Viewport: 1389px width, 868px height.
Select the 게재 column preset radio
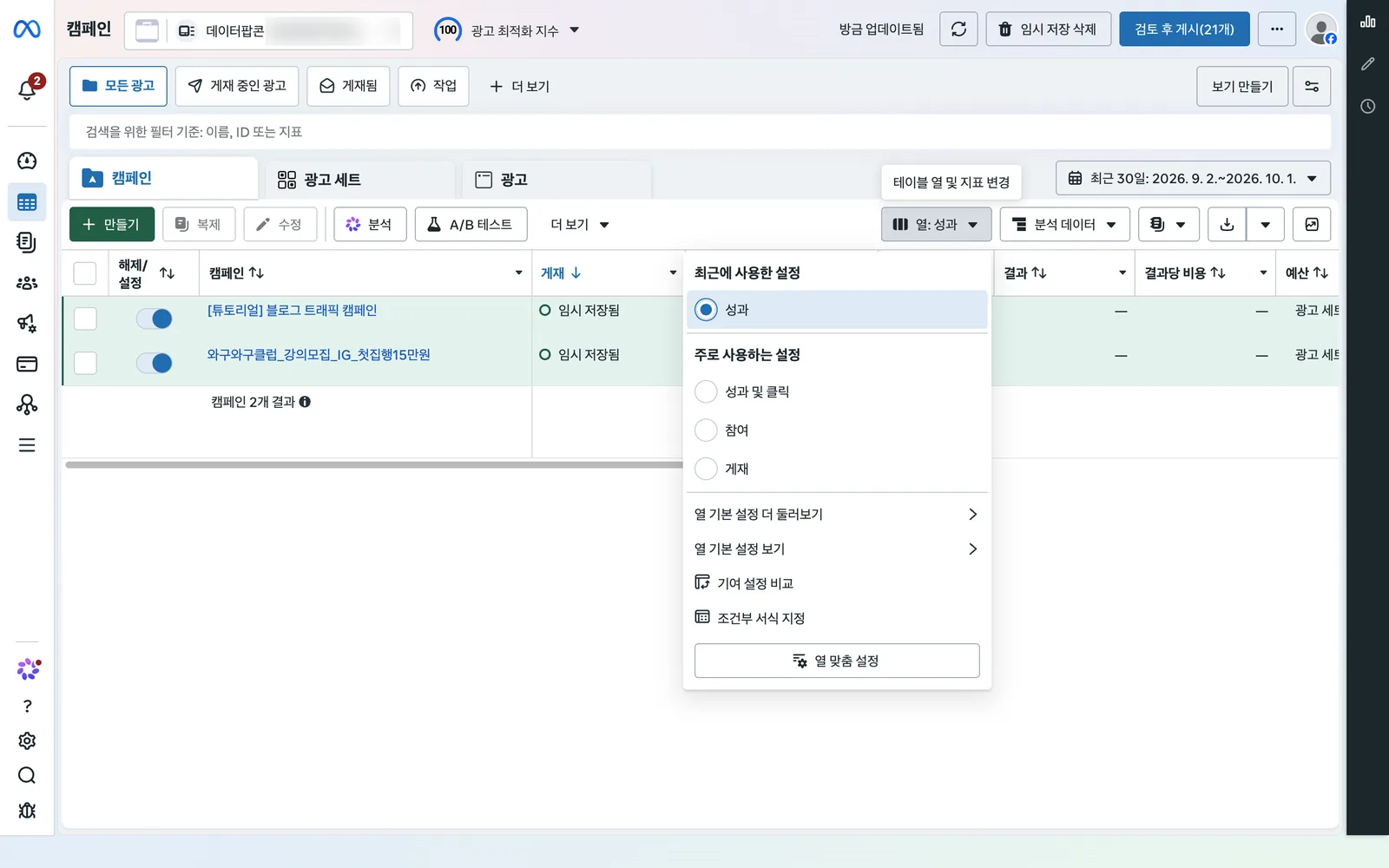click(707, 469)
